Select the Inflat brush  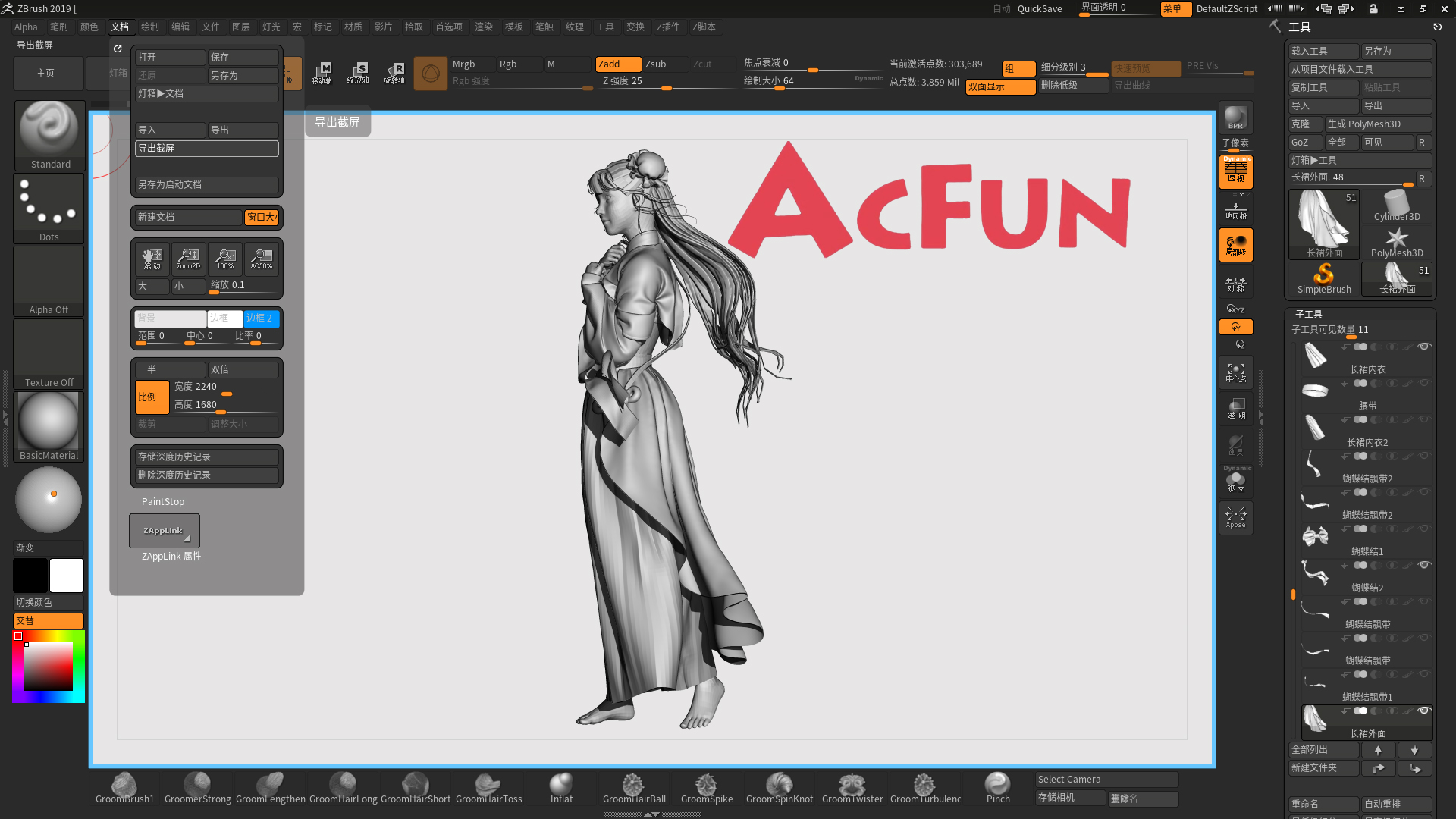tap(561, 788)
